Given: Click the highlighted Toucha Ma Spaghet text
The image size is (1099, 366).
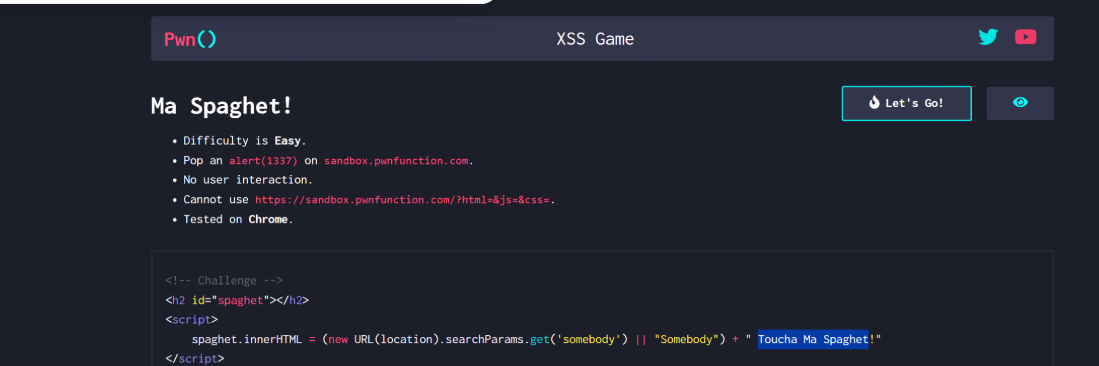Looking at the screenshot, I should pyautogui.click(x=813, y=339).
